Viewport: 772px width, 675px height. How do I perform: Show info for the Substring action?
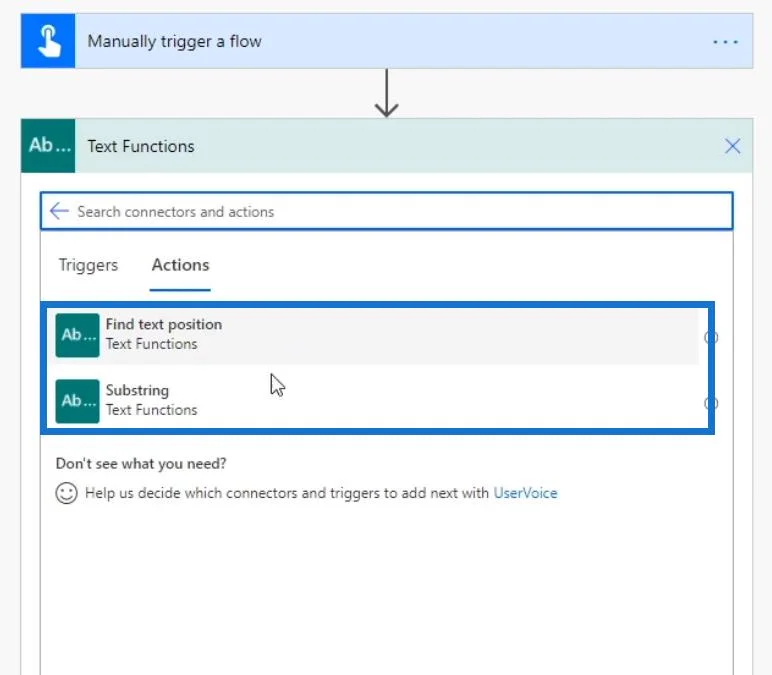coord(711,403)
